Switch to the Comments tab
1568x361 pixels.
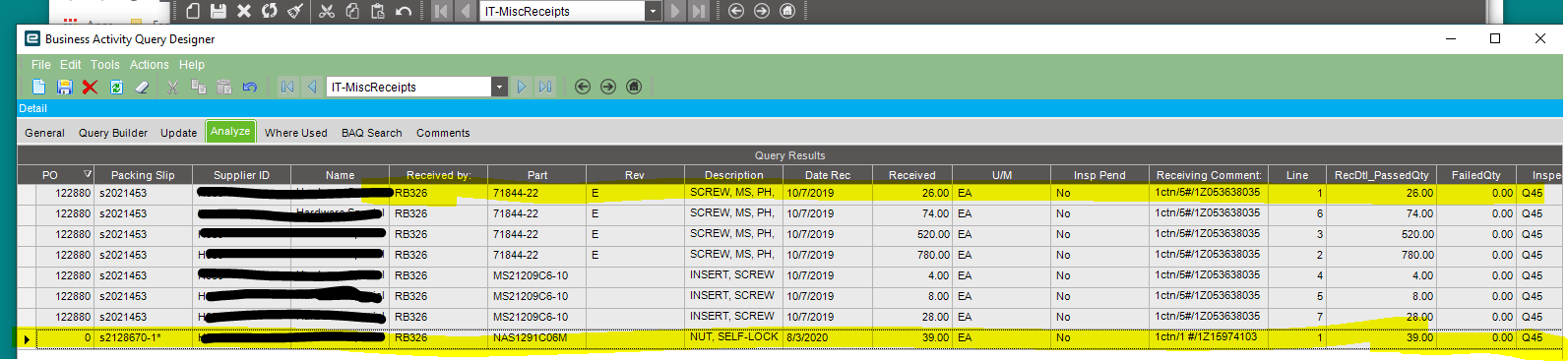click(x=443, y=133)
